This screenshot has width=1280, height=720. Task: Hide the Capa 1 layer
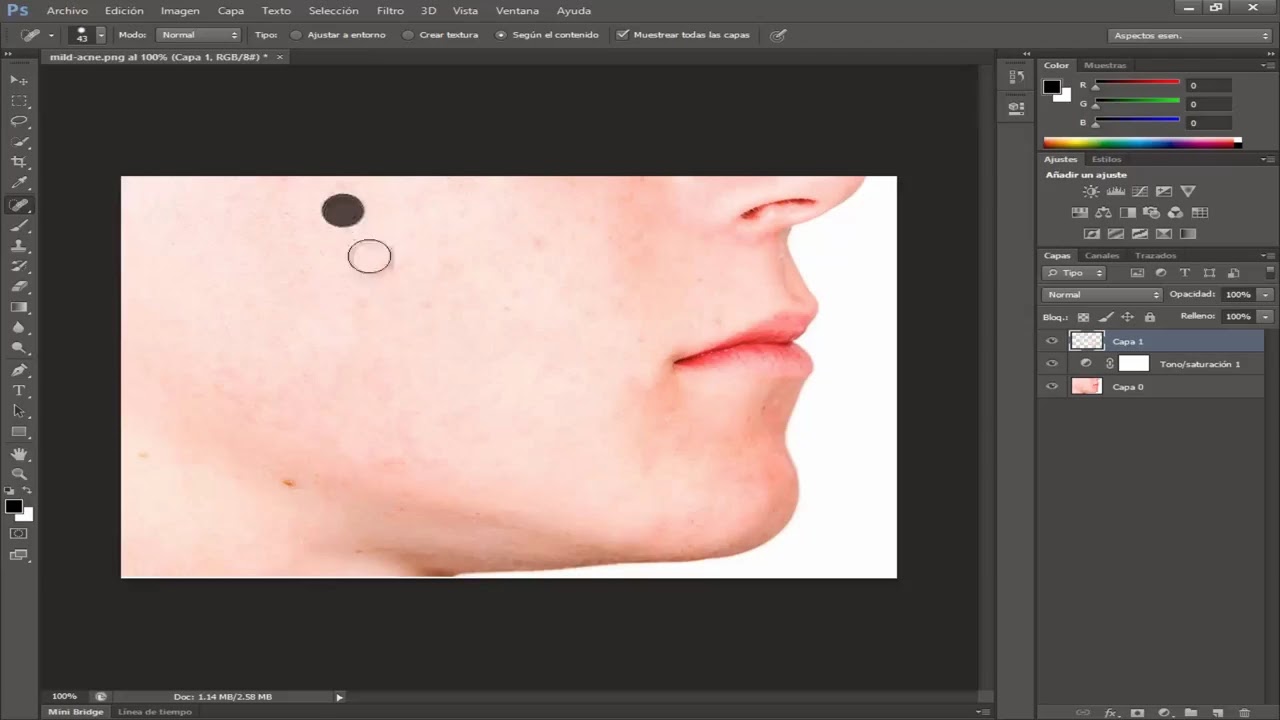tap(1051, 341)
